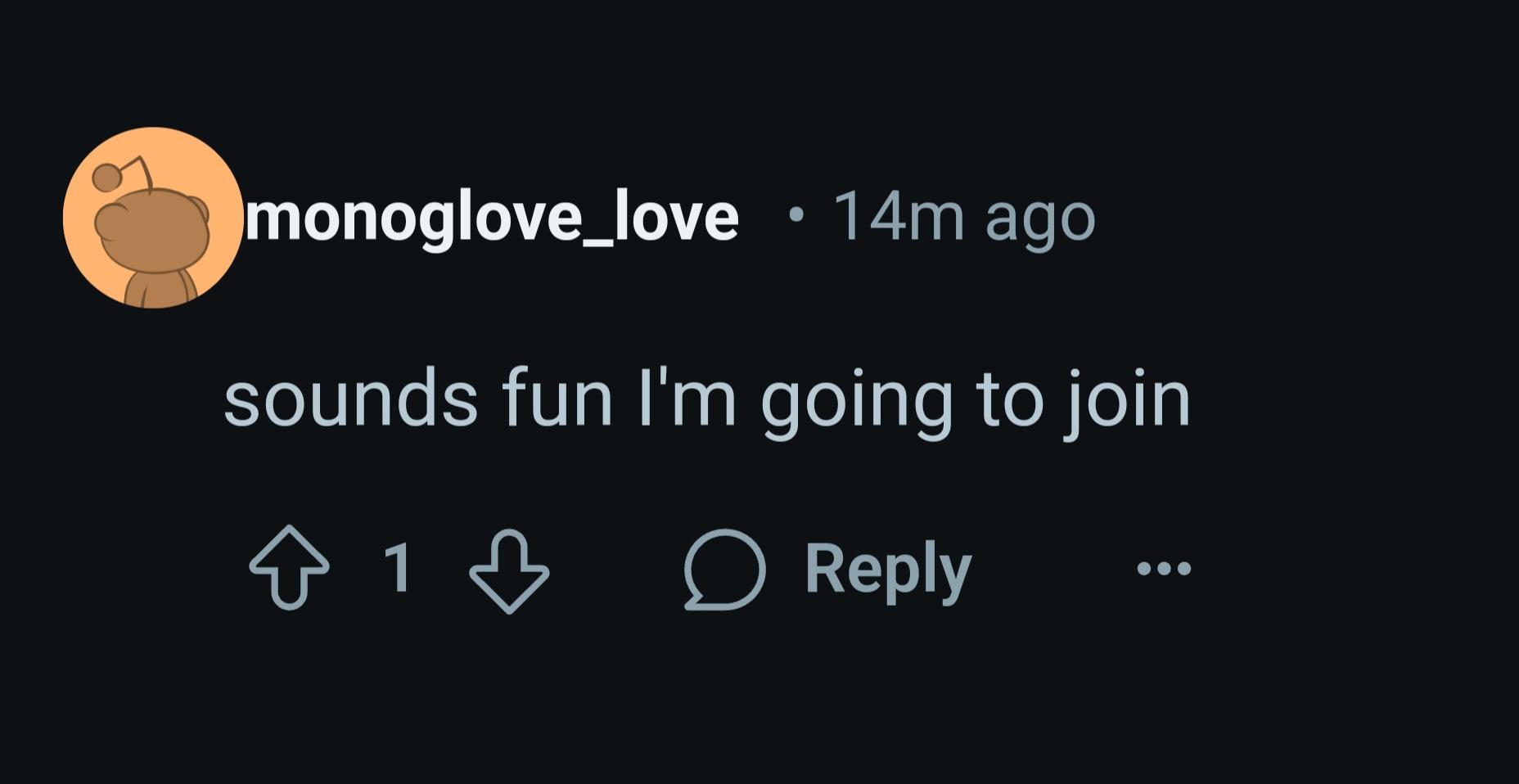The width and height of the screenshot is (1519, 784).
Task: Open the three-dot more options menu
Action: point(1164,568)
